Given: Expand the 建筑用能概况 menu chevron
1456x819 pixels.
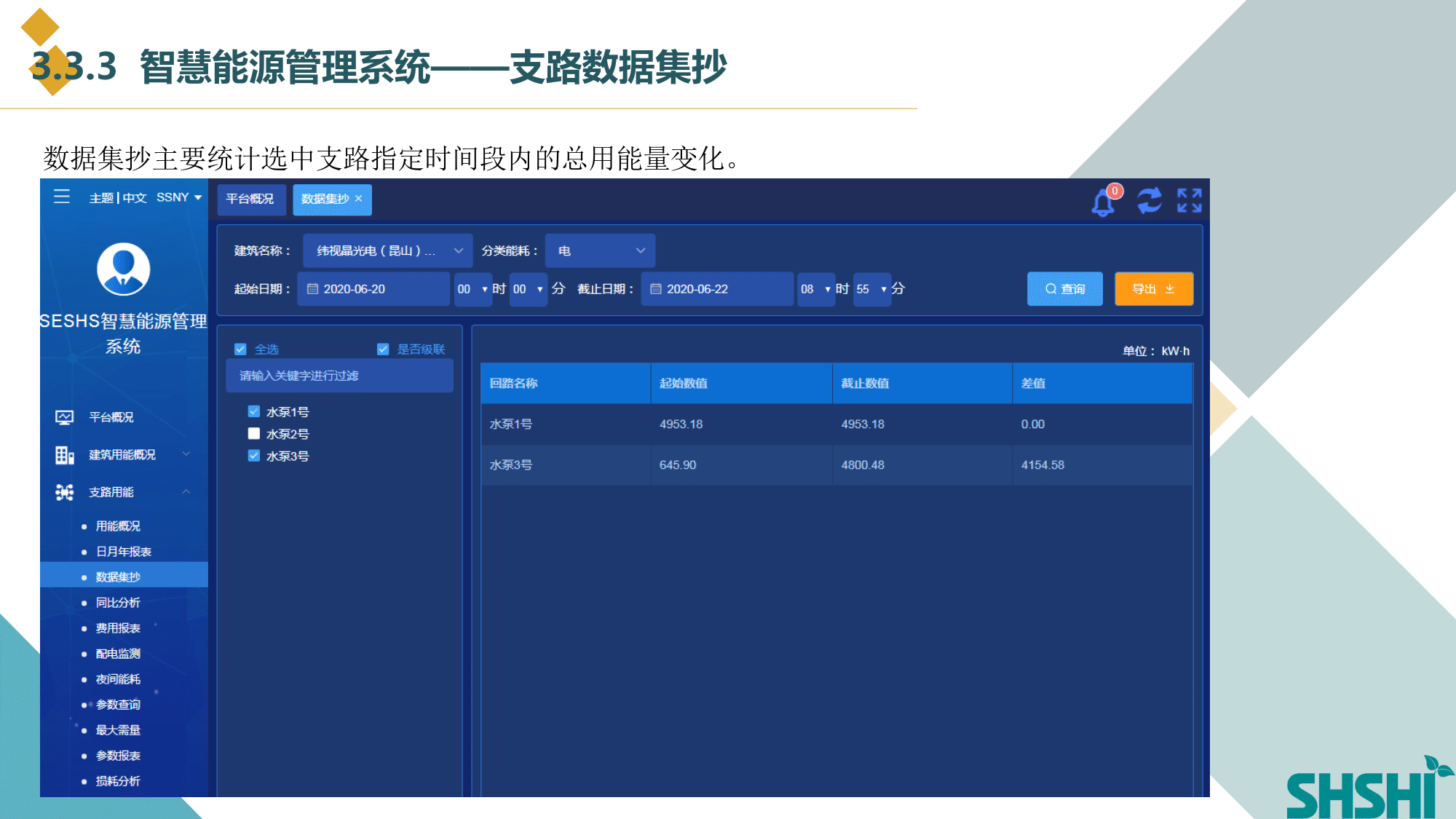Looking at the screenshot, I should pos(186,454).
